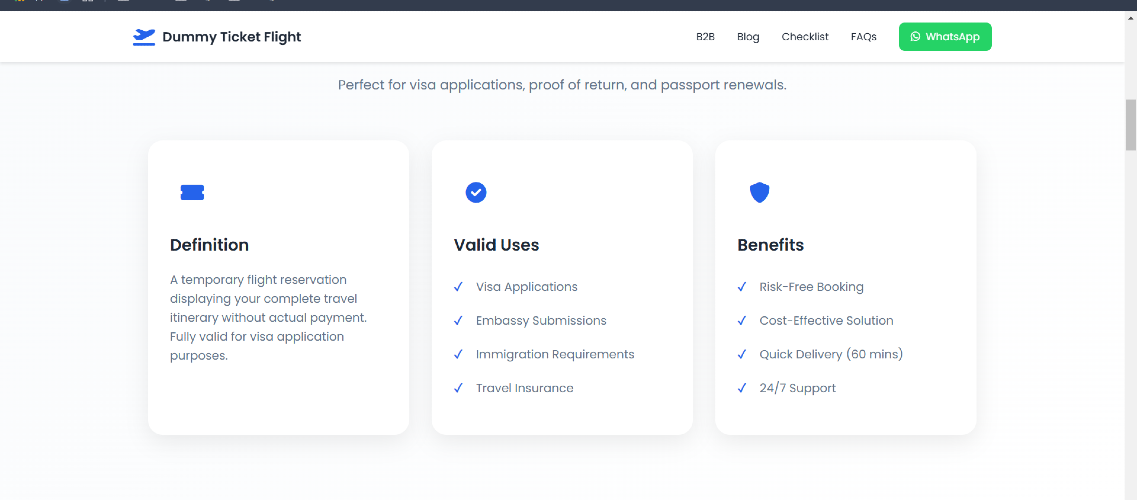Viewport: 1137px width, 500px height.
Task: Click the green WhatsApp button
Action: click(x=945, y=37)
